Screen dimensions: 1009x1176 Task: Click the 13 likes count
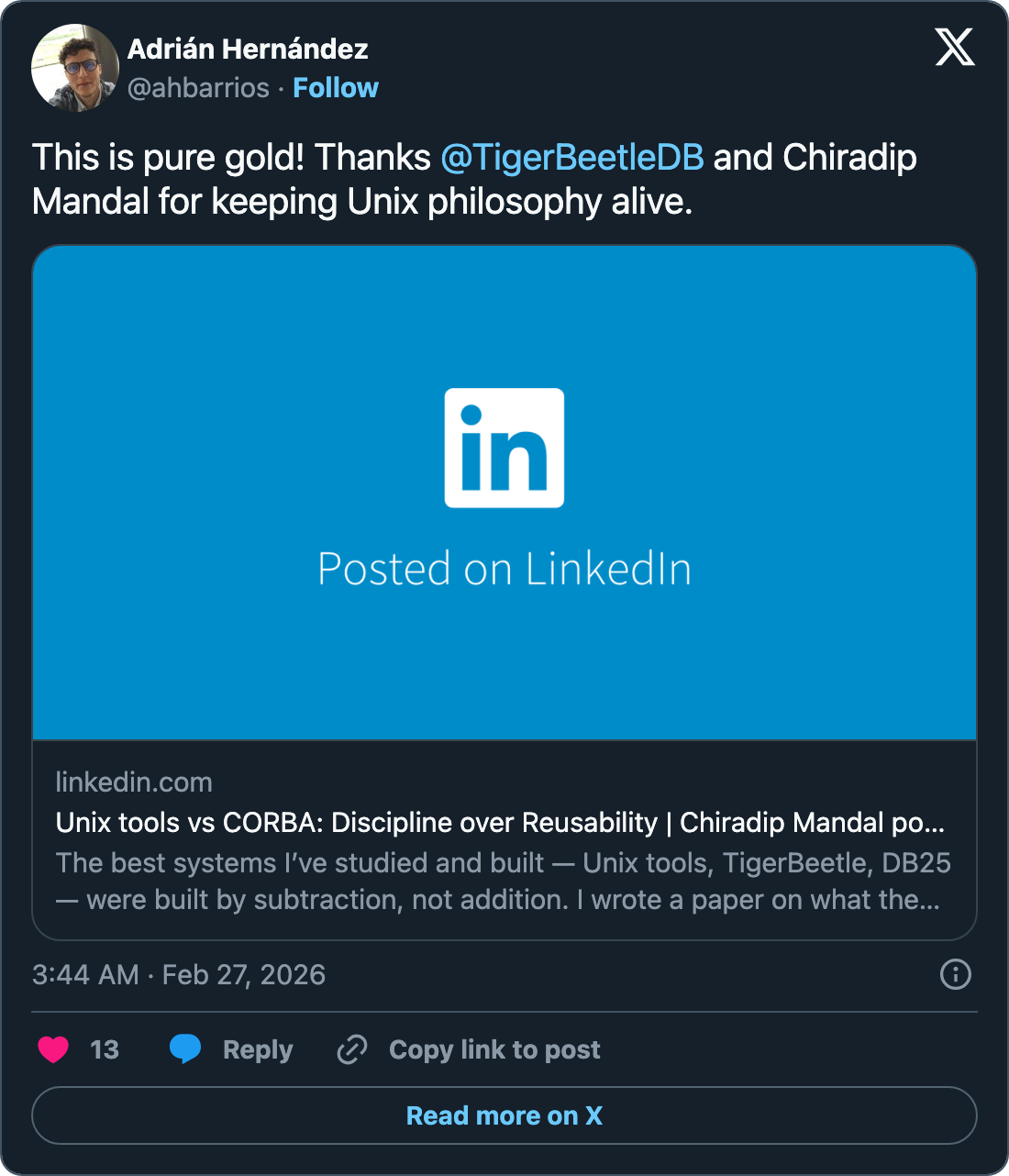pyautogui.click(x=105, y=1049)
